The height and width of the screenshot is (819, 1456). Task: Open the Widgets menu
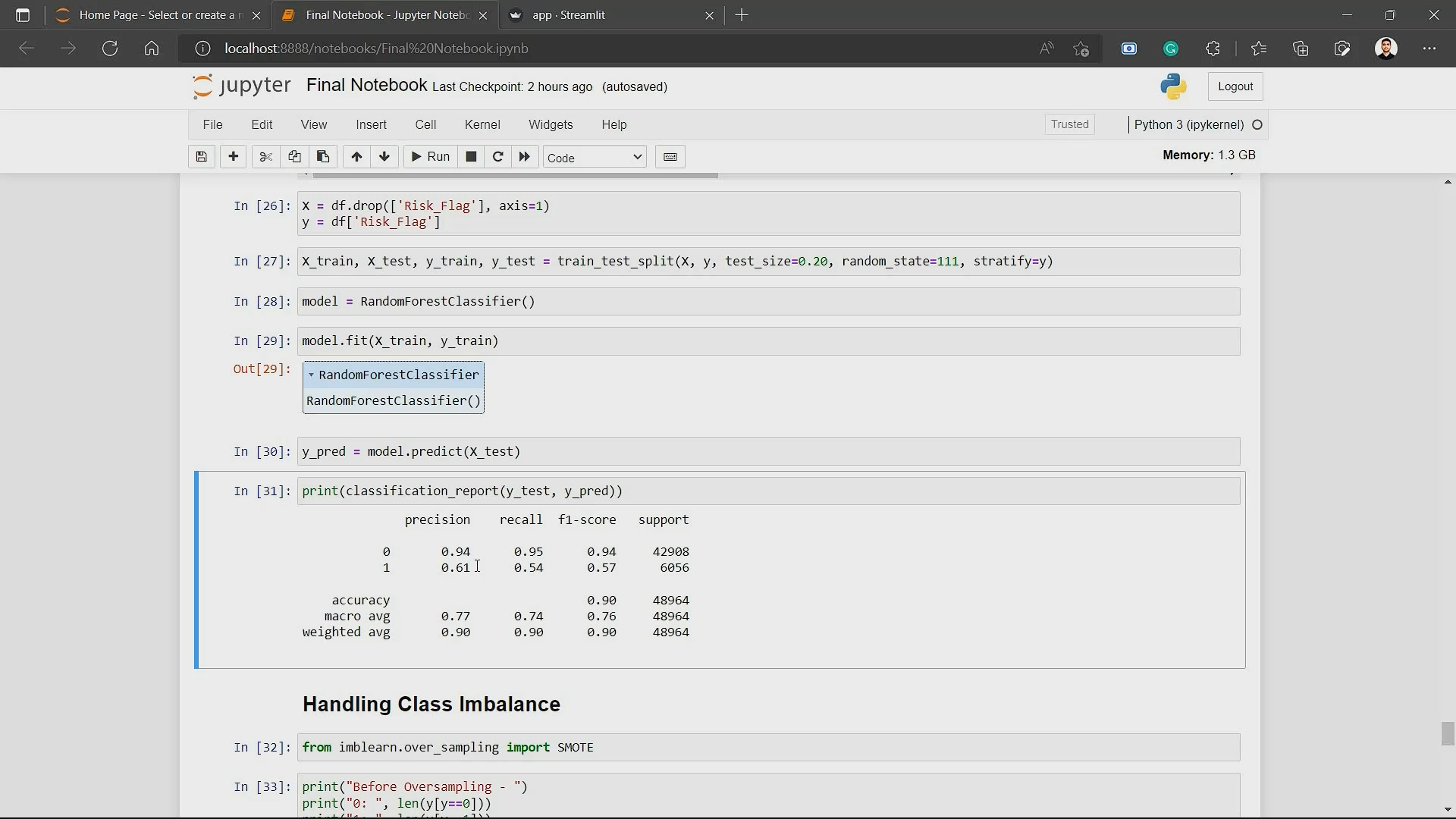point(551,124)
